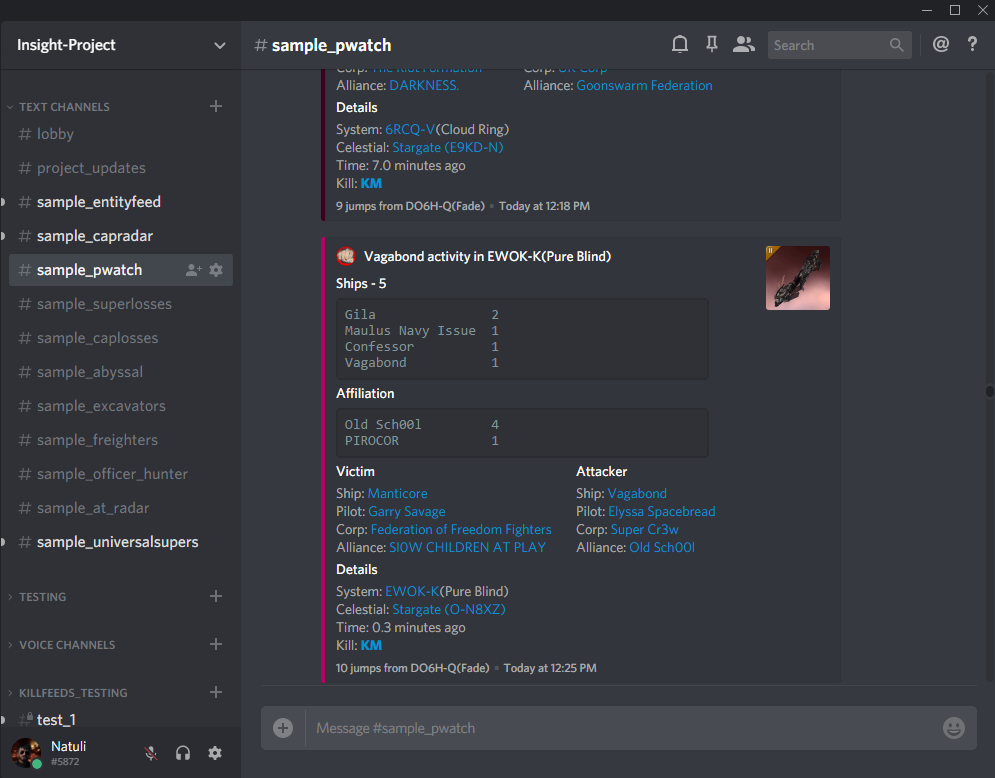Open sample_at_radar channel
The width and height of the screenshot is (995, 778).
[x=121, y=508]
